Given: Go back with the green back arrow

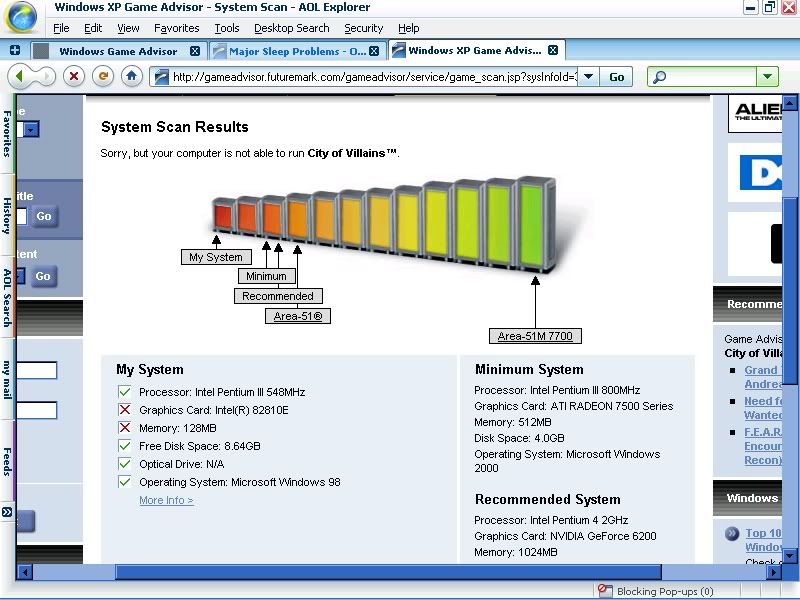Looking at the screenshot, I should point(19,77).
